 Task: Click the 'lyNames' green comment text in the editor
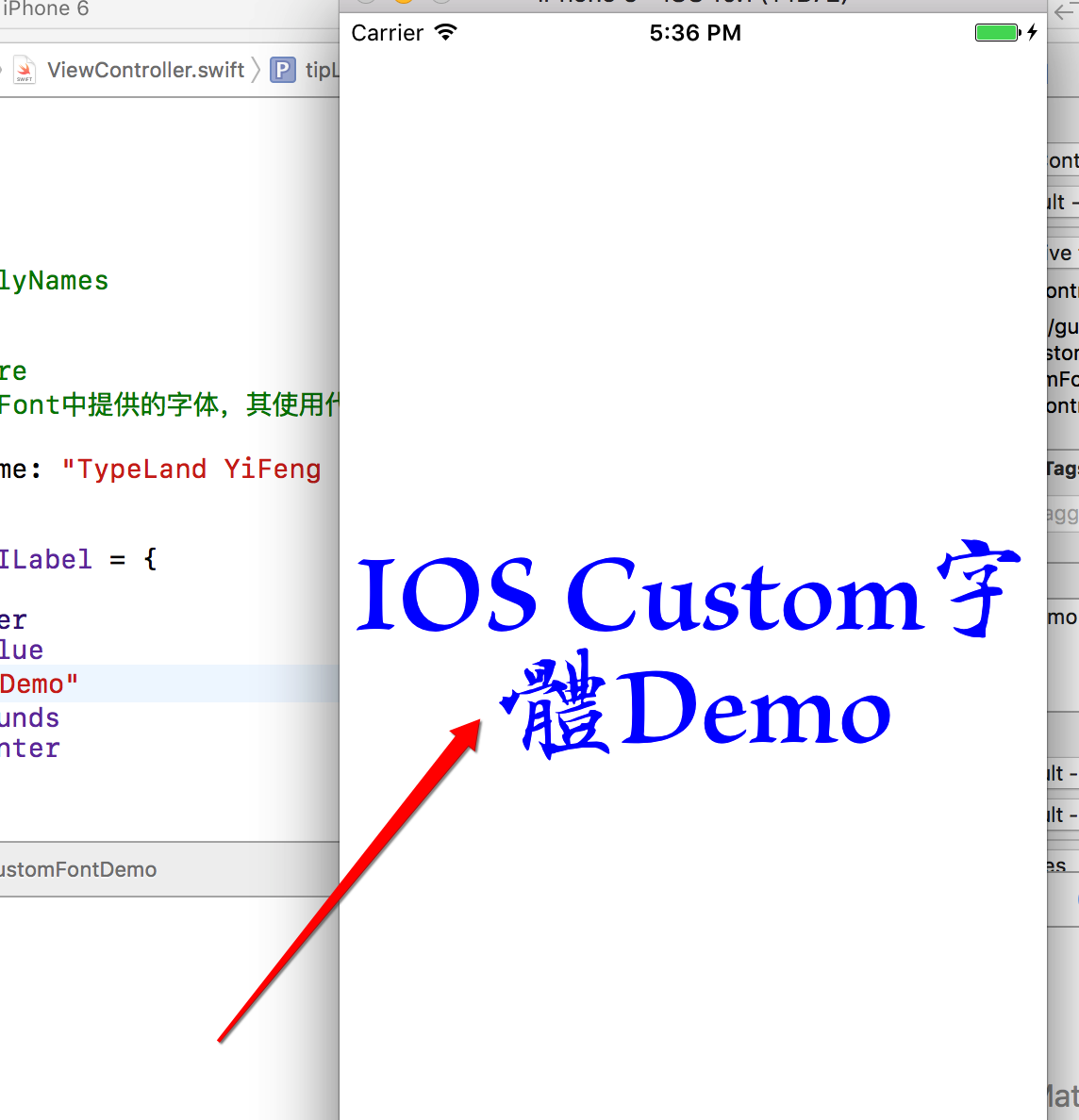click(55, 281)
